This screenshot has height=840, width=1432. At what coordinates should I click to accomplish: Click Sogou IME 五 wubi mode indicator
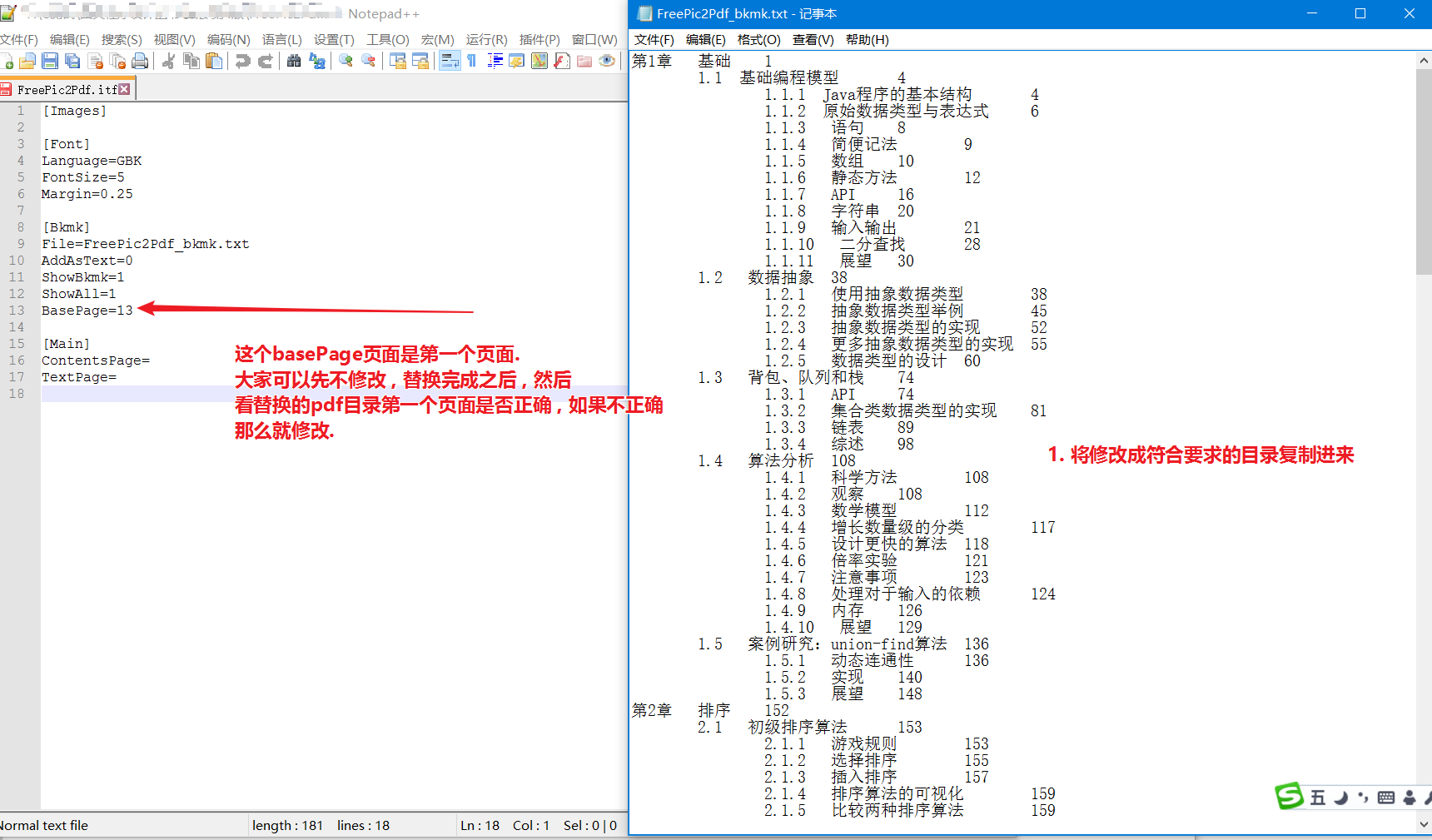click(1317, 798)
